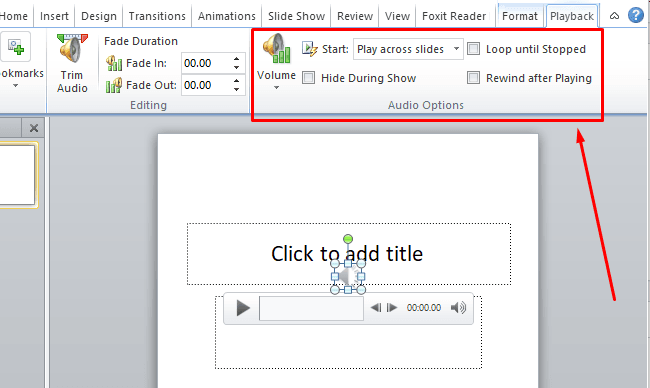Open the Volume menu
The height and width of the screenshot is (388, 650).
[276, 62]
